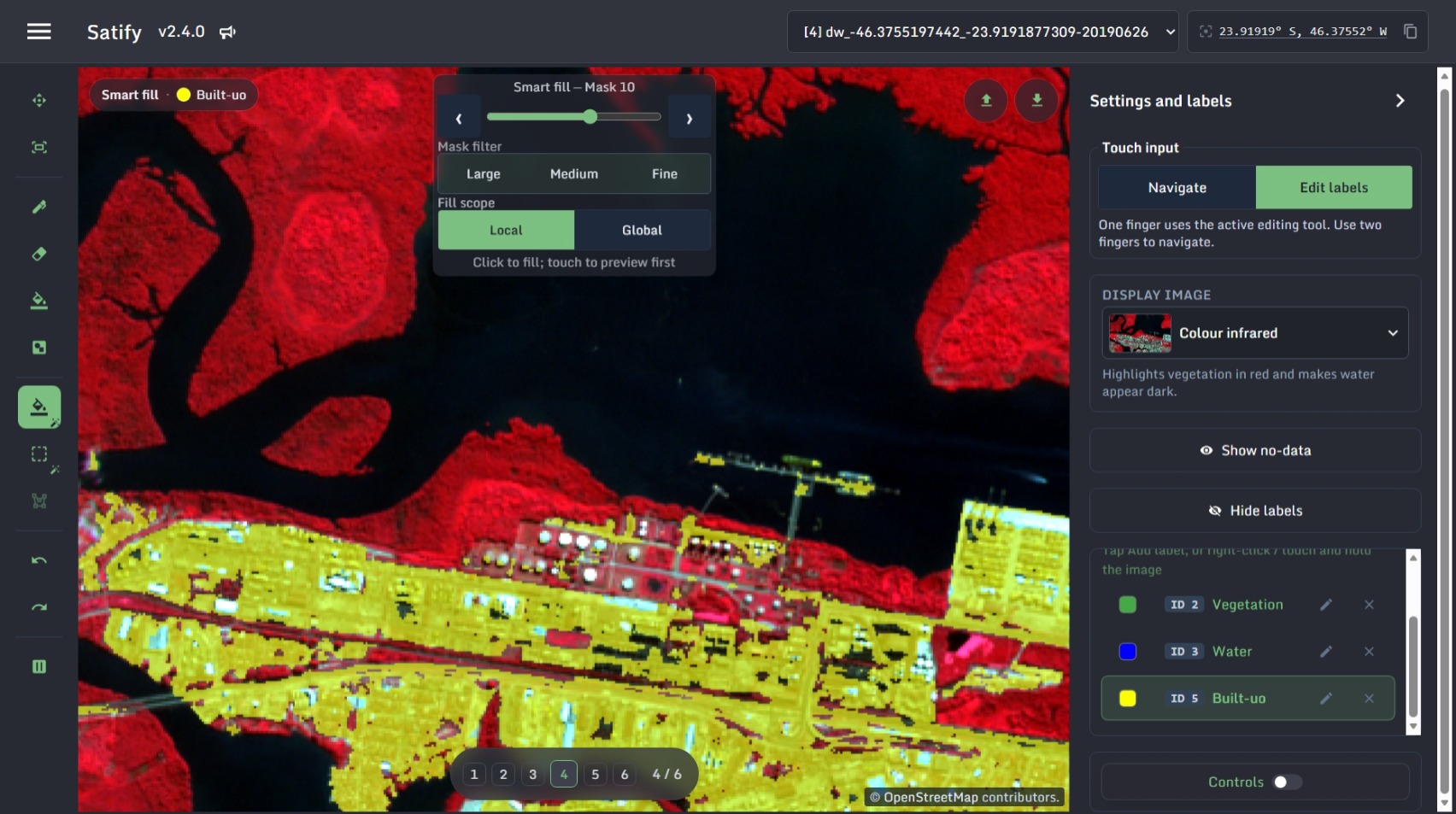The width and height of the screenshot is (1456, 814).
Task: Adjust the smart fill mask slider
Action: 574,117
